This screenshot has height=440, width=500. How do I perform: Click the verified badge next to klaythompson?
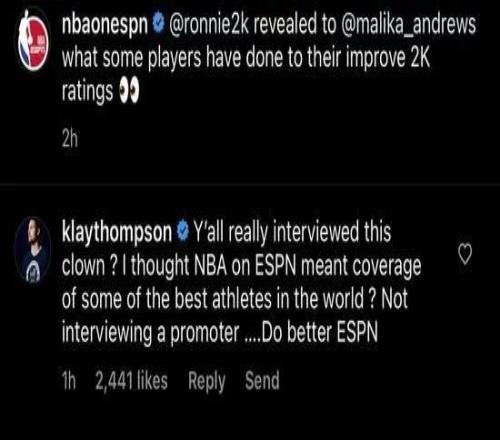(183, 231)
